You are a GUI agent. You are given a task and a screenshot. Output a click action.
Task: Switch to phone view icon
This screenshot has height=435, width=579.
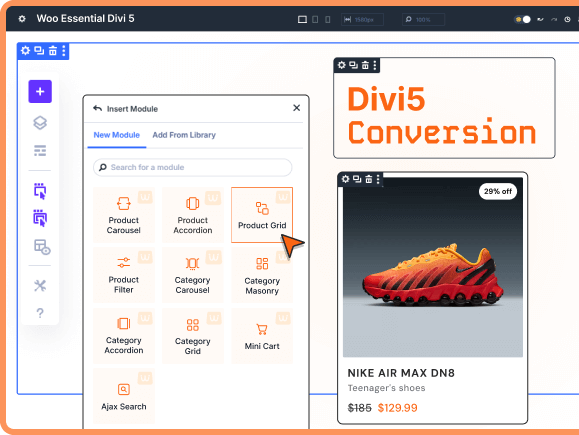click(x=328, y=19)
